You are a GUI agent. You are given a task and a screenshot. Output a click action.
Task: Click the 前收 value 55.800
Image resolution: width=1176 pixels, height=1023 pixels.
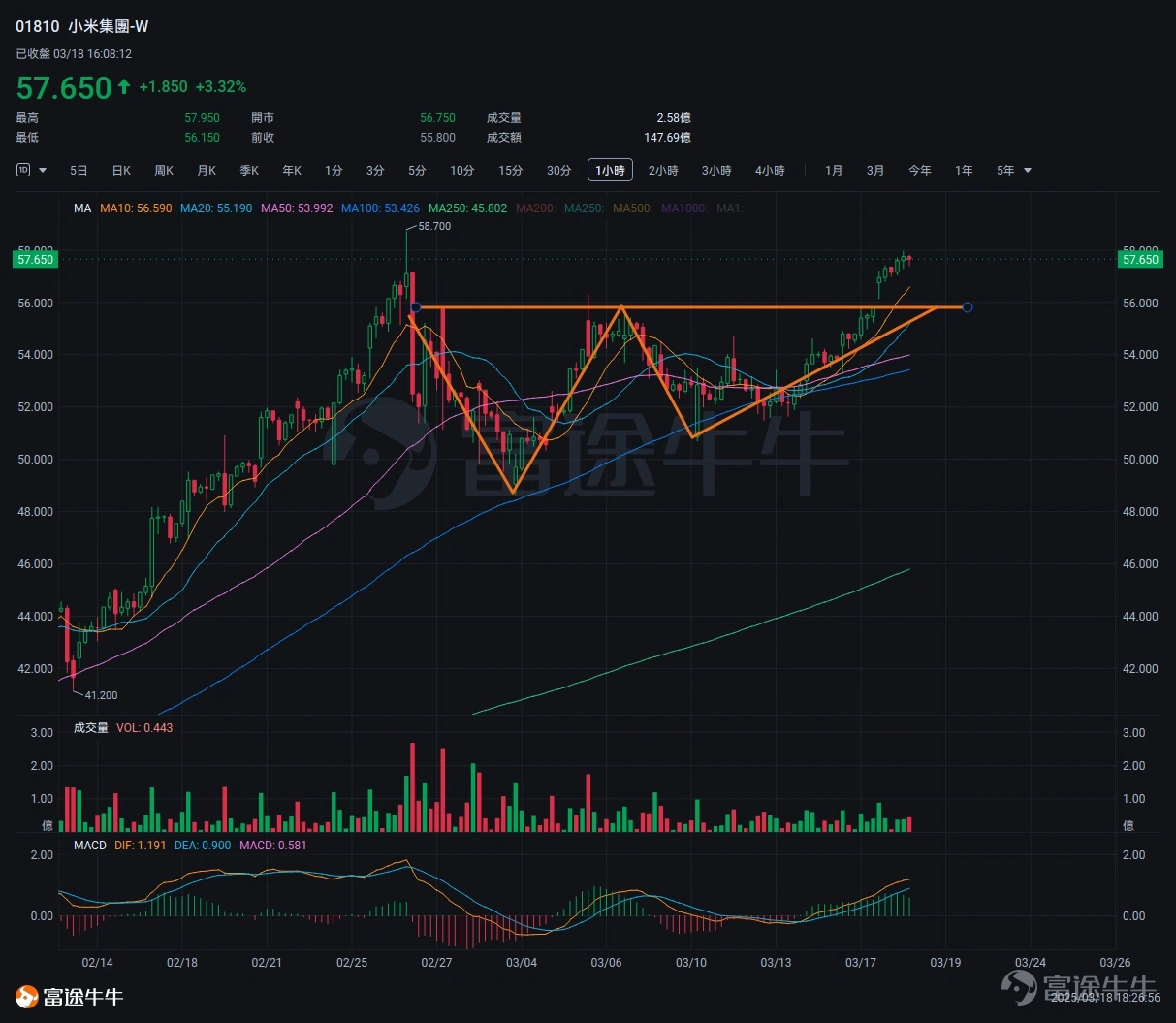(x=437, y=138)
